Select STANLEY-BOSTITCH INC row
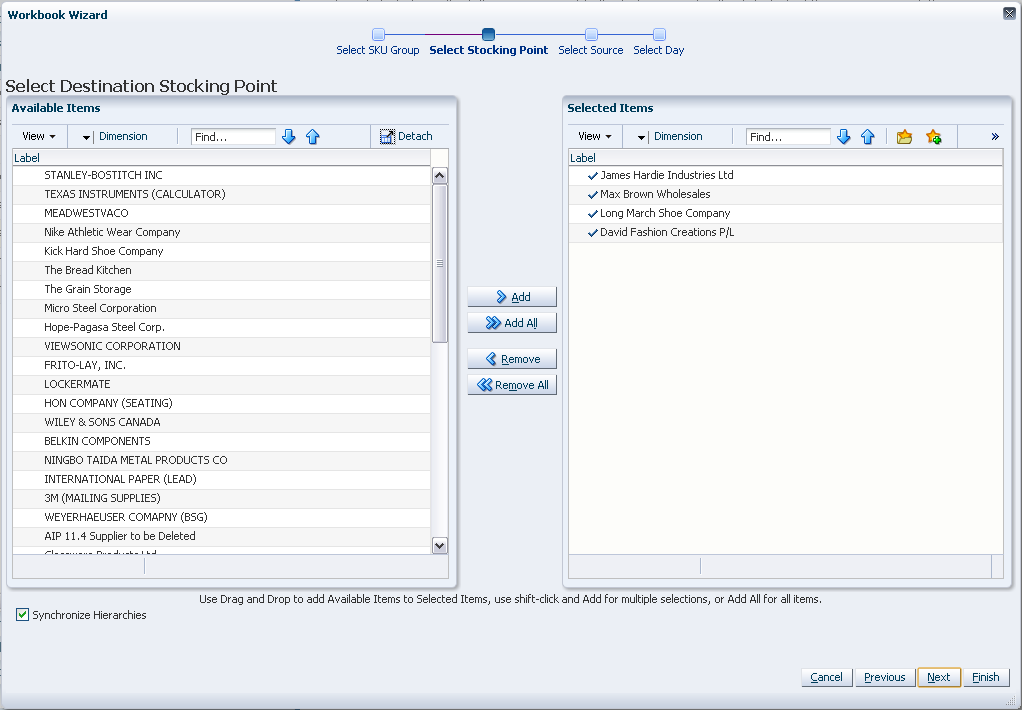 click(x=222, y=175)
